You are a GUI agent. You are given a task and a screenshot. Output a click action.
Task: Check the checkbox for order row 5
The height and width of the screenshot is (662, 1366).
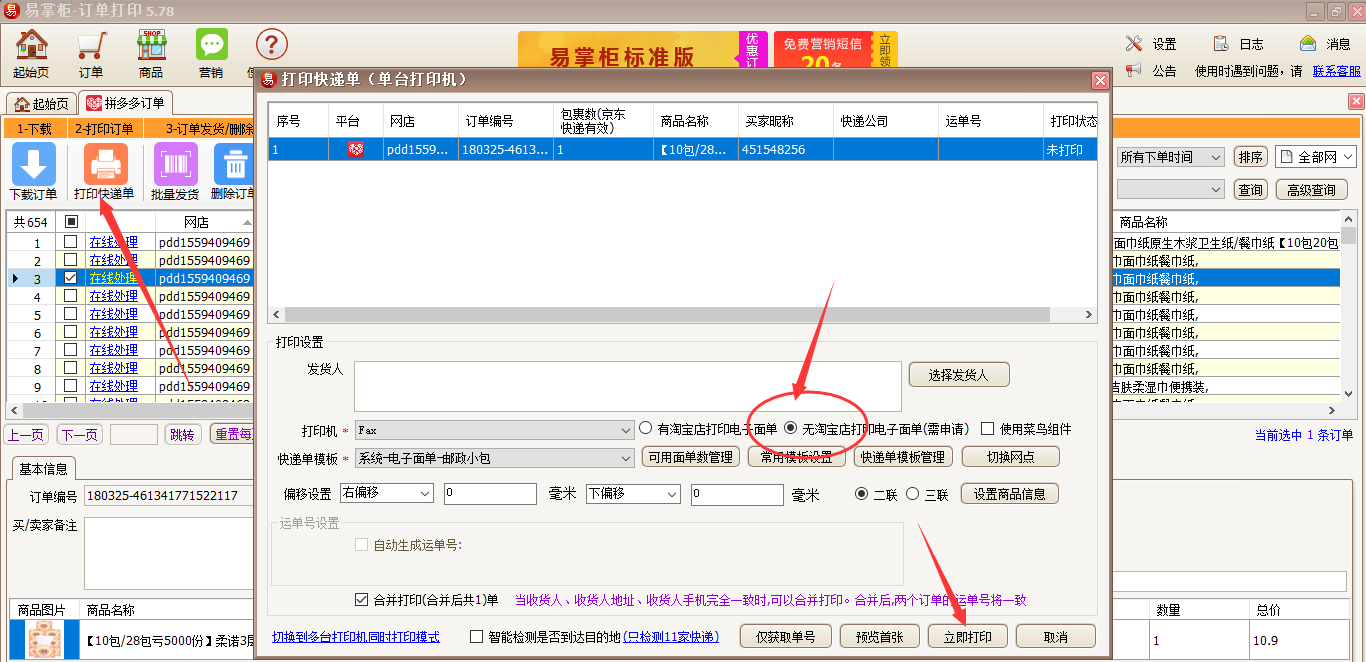point(70,314)
